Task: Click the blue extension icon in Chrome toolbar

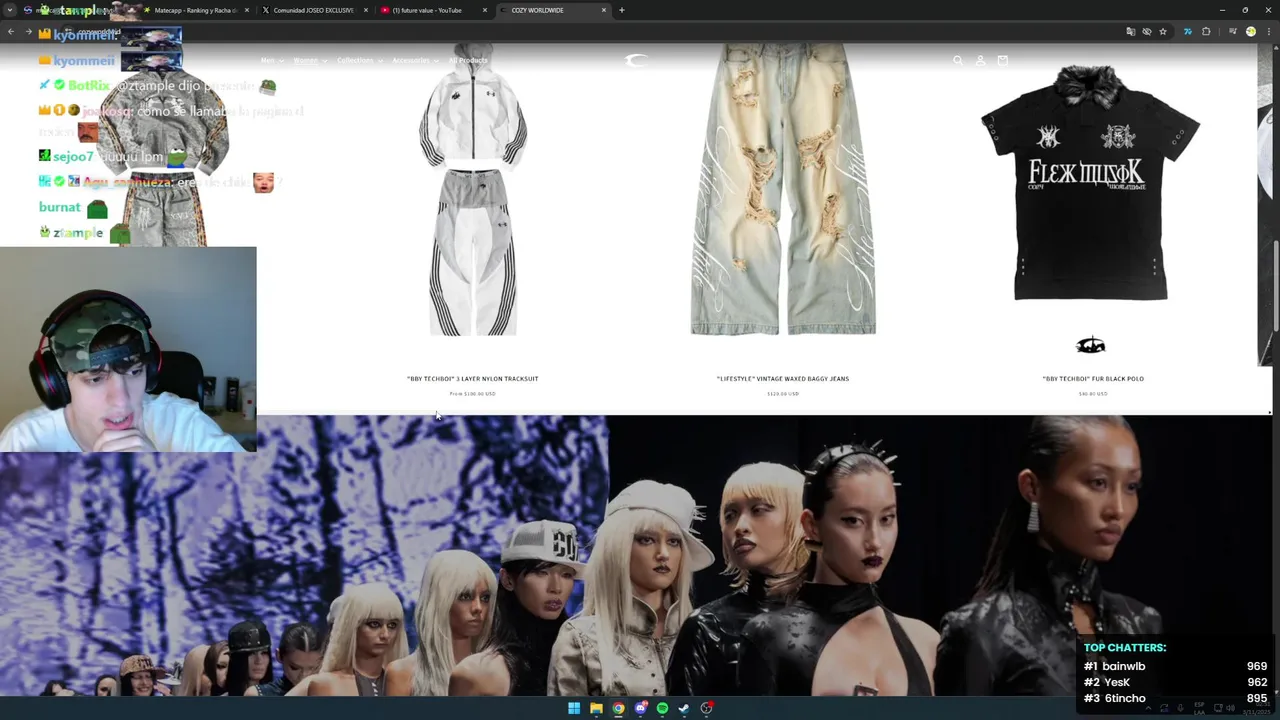Action: pos(1187,31)
